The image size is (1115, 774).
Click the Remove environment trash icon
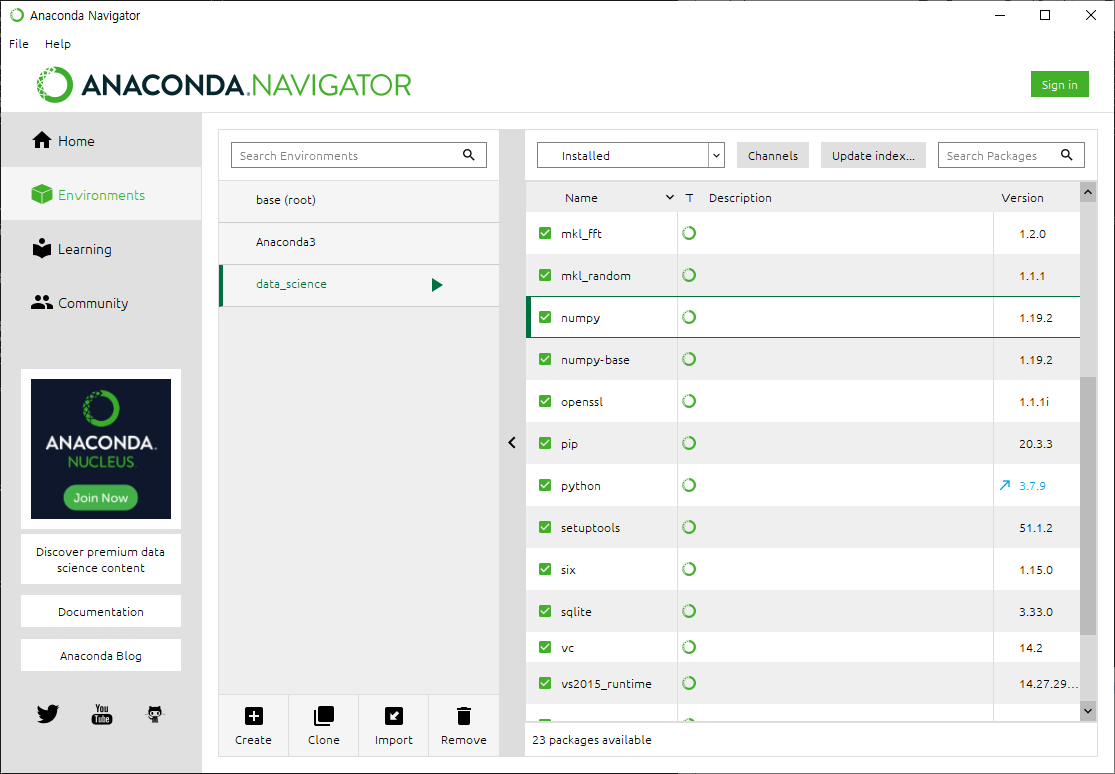(x=464, y=716)
